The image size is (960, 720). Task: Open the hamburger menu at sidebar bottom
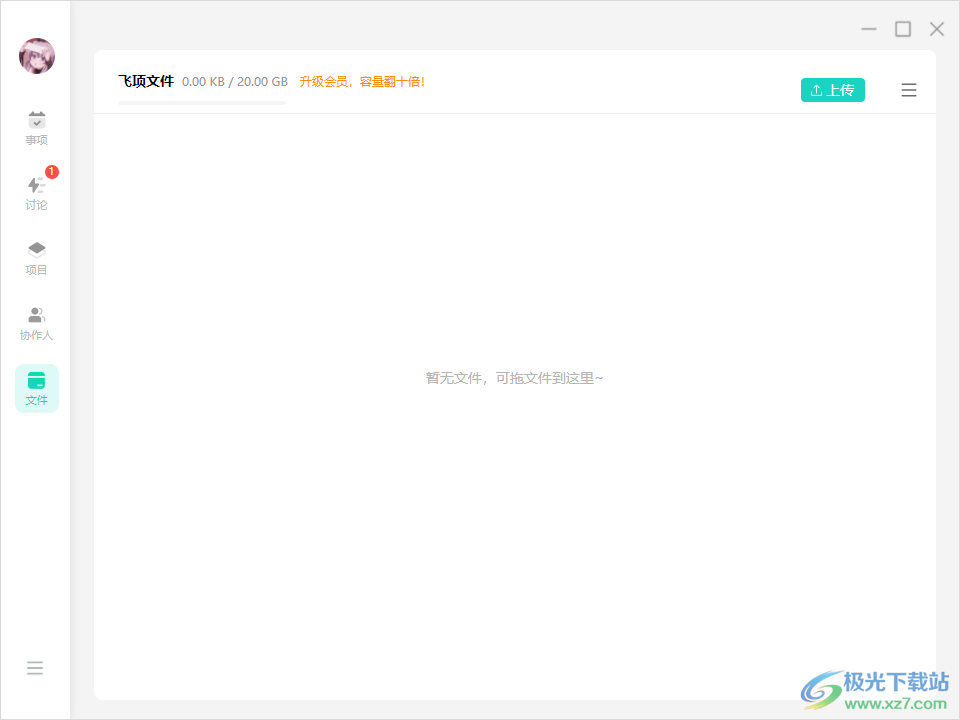35,668
